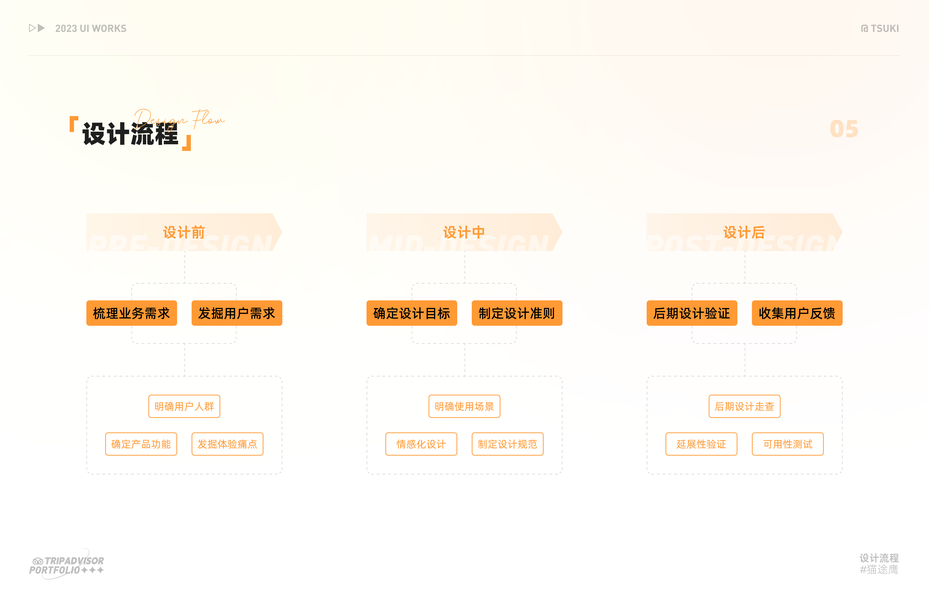Click the 明确使用场景 tag
929x600 pixels.
[464, 406]
